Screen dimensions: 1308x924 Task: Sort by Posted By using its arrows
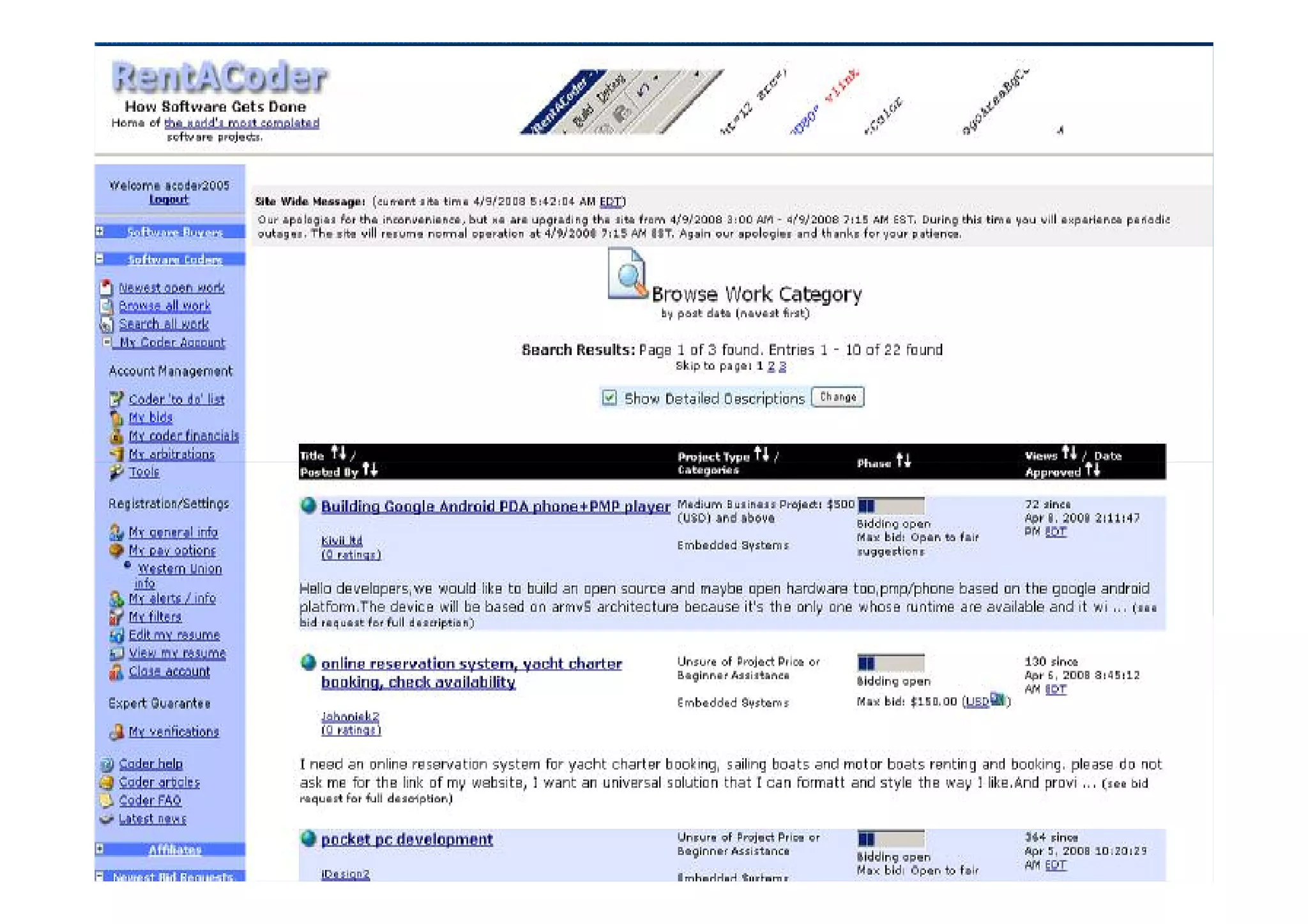(x=370, y=470)
